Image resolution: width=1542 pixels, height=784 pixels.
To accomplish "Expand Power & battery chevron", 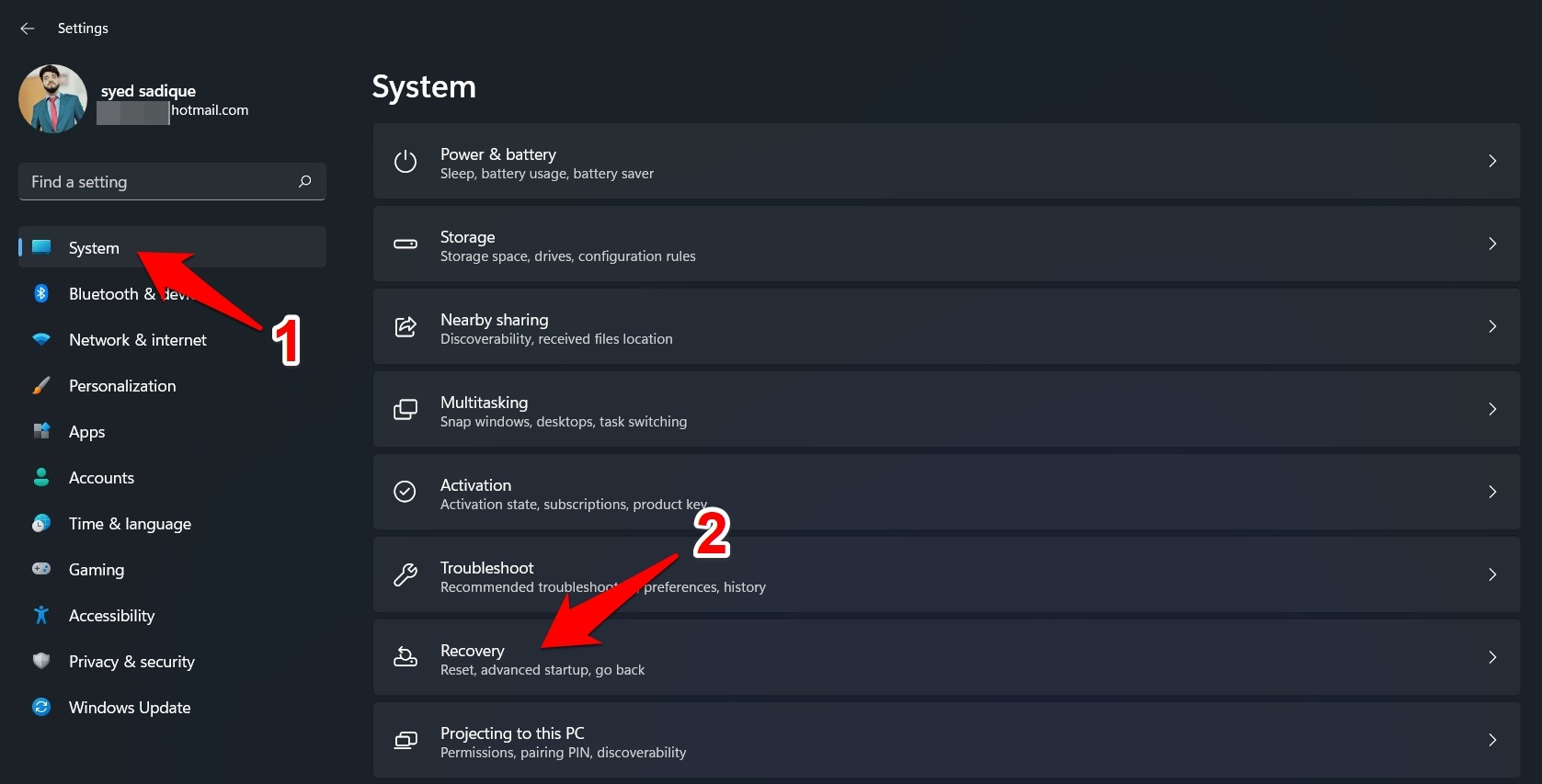I will click(1492, 161).
